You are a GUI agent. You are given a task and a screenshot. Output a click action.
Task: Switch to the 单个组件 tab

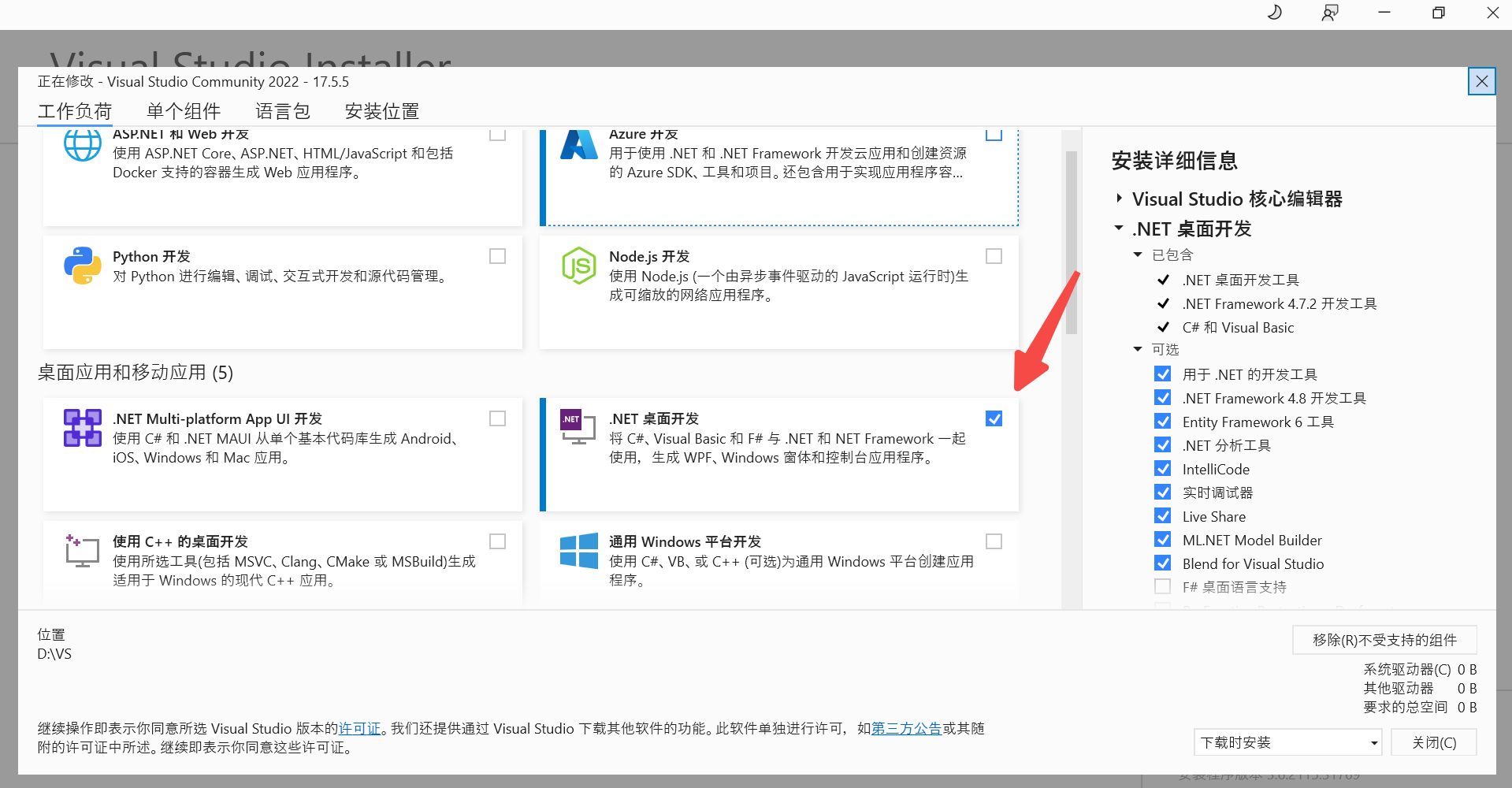[x=184, y=111]
